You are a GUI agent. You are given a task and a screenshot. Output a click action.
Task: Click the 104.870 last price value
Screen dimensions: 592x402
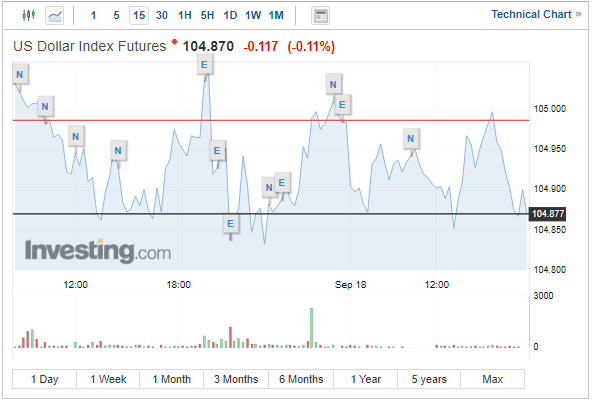208,46
